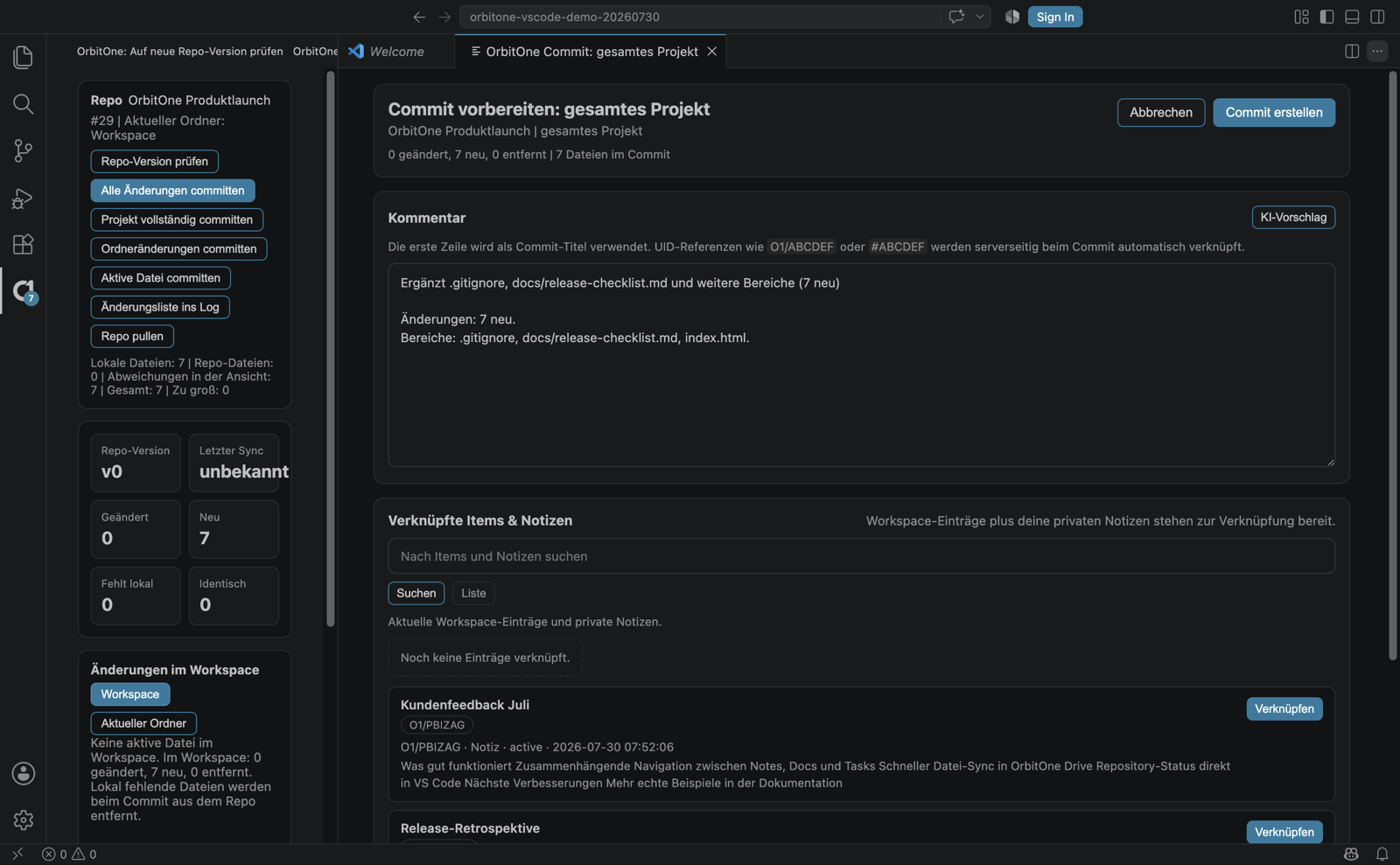Screen dimensions: 1400x865
Task: Open the Extensions view icon
Action: coord(24,244)
